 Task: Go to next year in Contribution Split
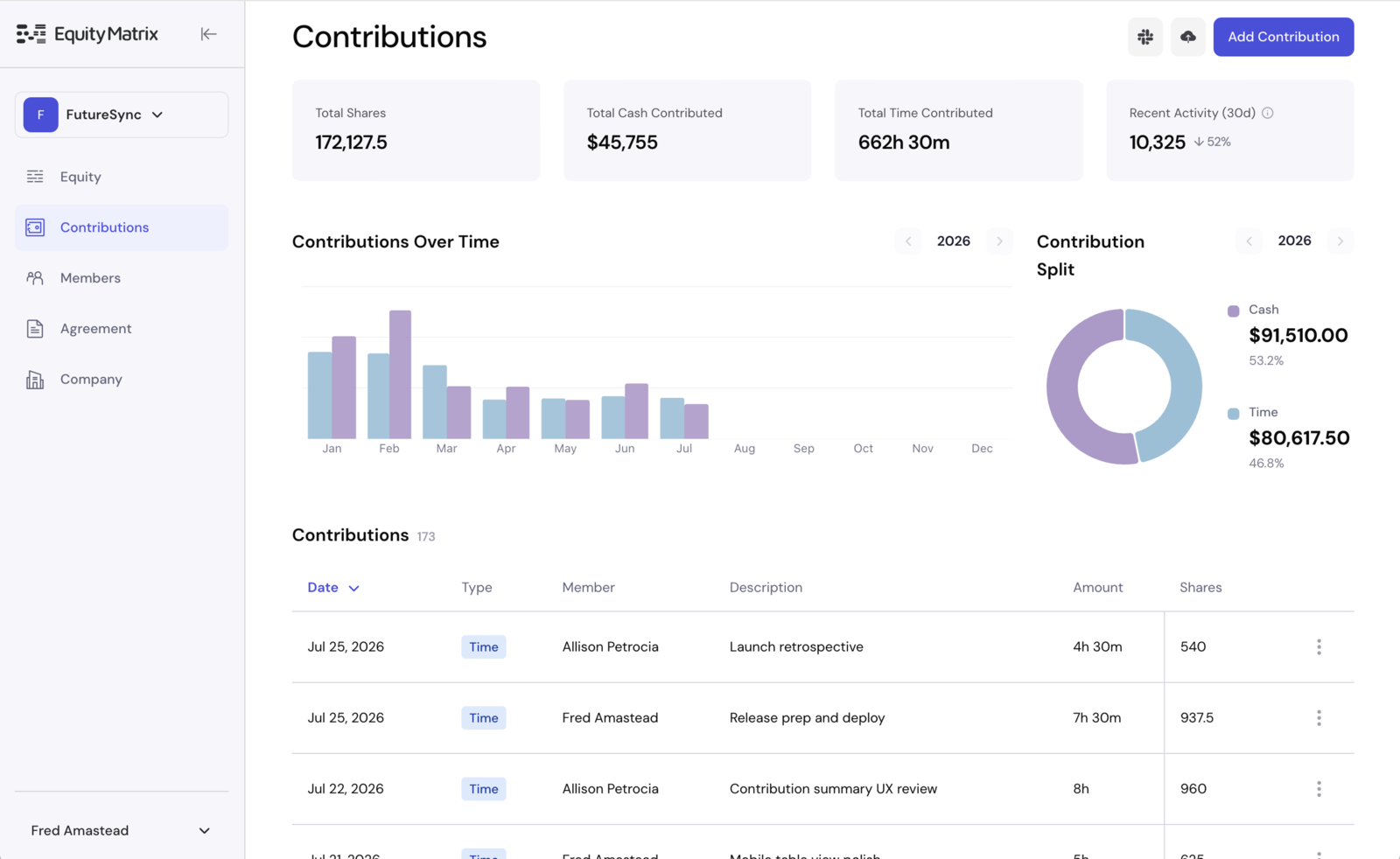pos(1340,241)
